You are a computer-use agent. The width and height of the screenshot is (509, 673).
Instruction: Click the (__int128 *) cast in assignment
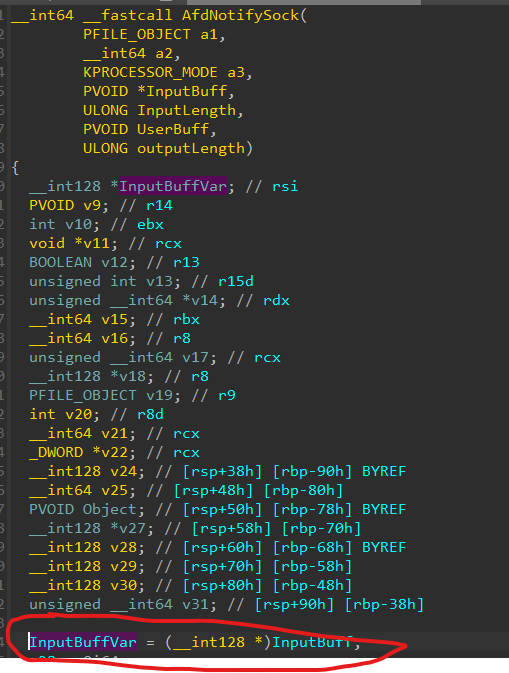tap(218, 642)
